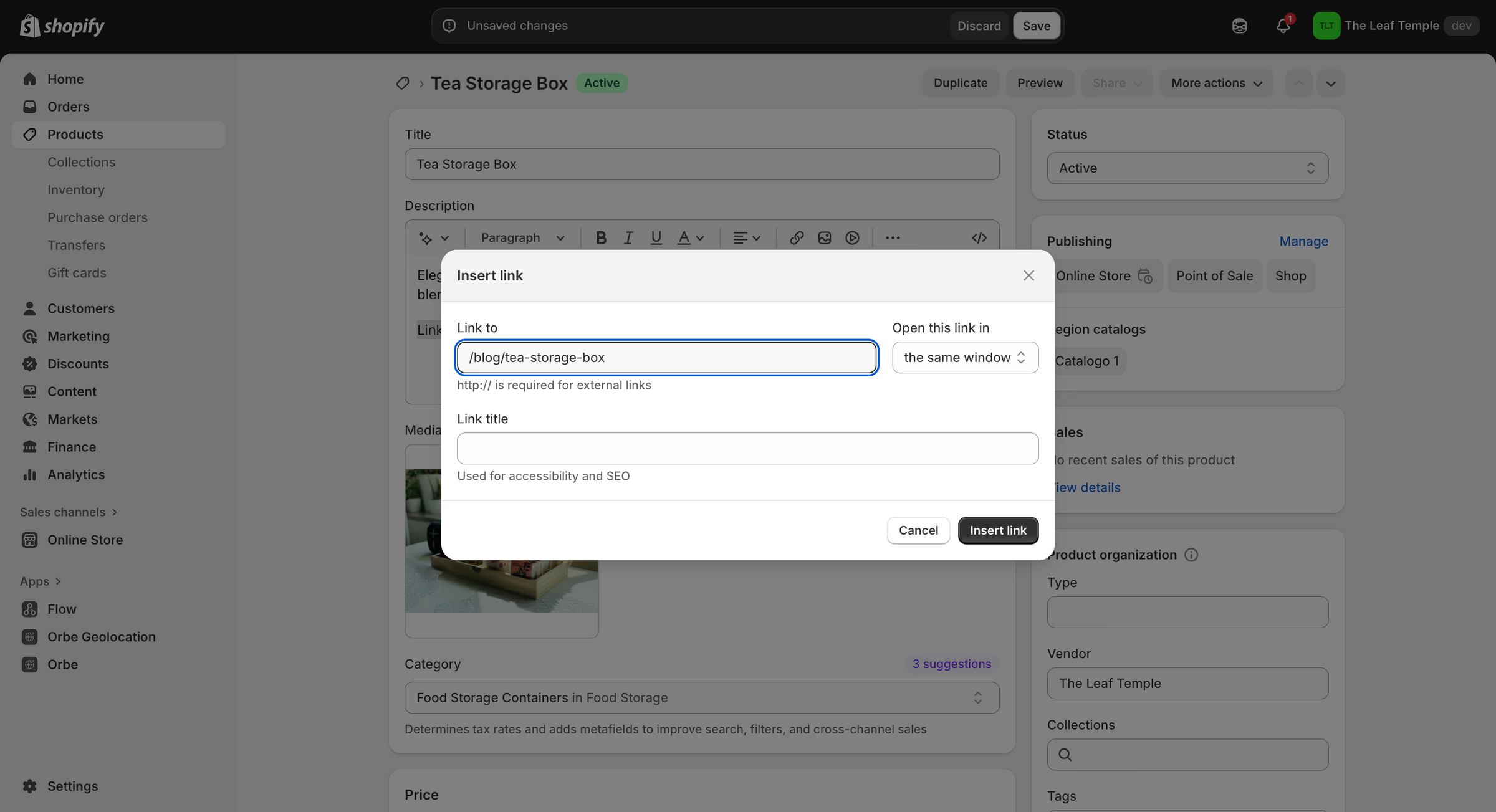This screenshot has width=1496, height=812.
Task: Click the insert image icon in toolbar
Action: (x=824, y=238)
